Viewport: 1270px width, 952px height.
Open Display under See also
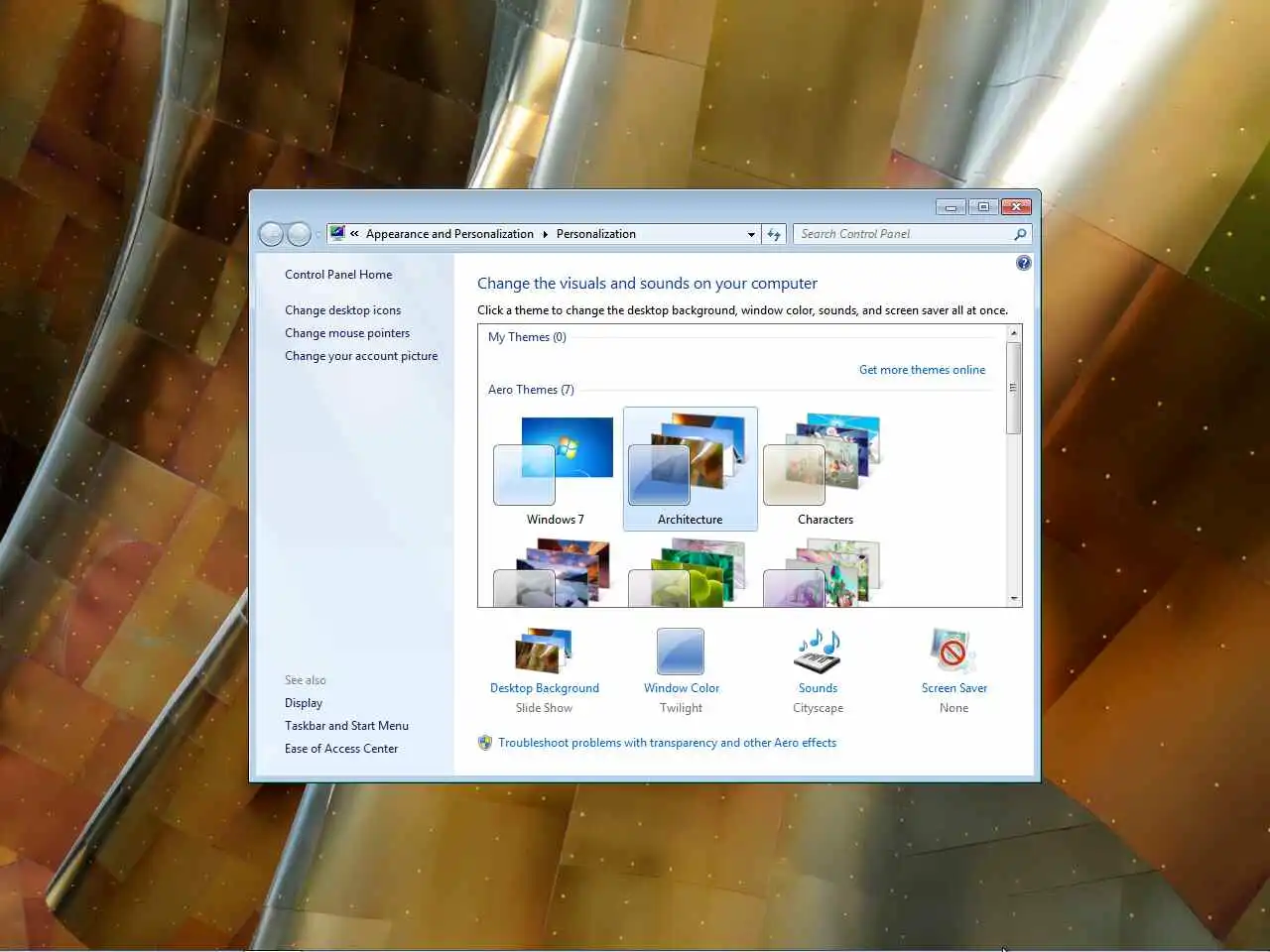tap(304, 703)
